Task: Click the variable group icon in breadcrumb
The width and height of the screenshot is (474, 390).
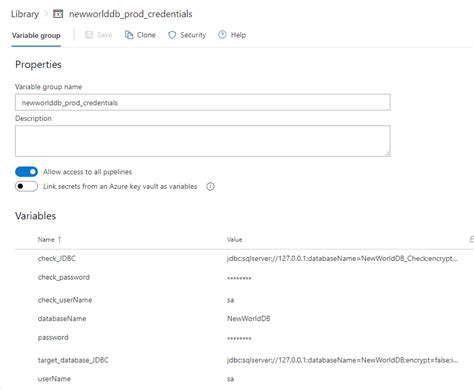Action: point(58,14)
